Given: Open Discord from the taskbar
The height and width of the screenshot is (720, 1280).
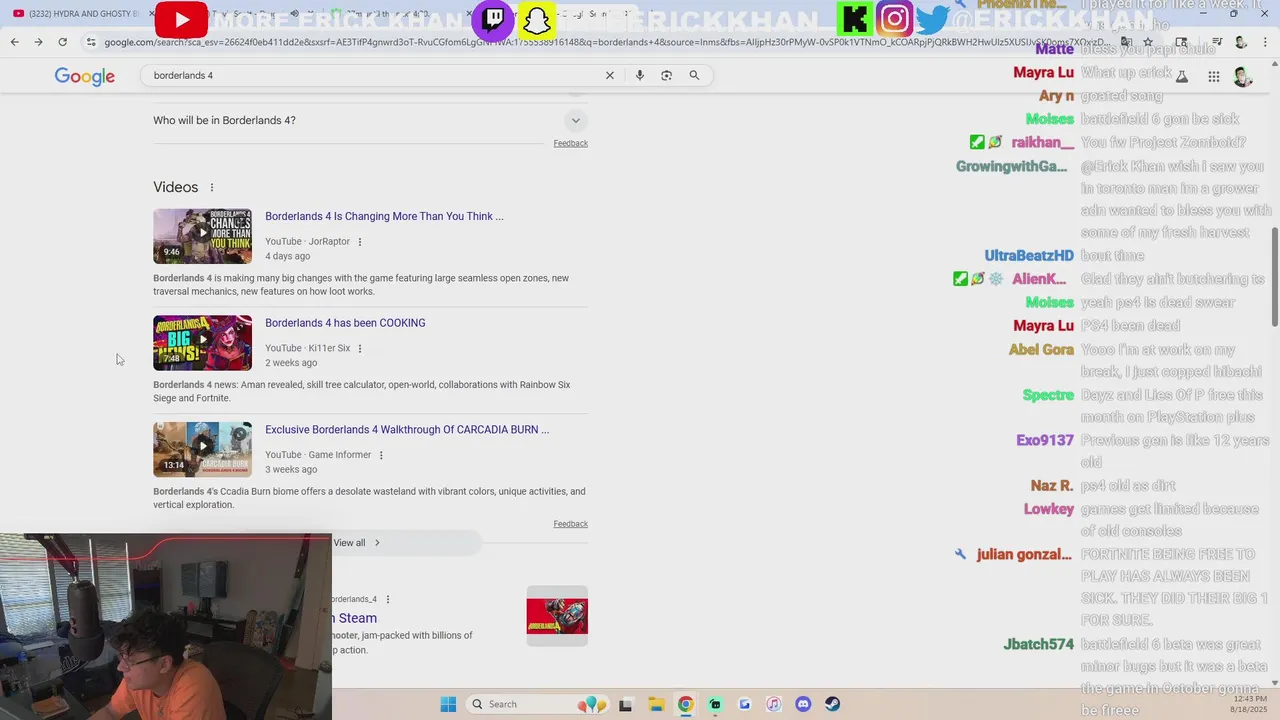Looking at the screenshot, I should pos(803,704).
